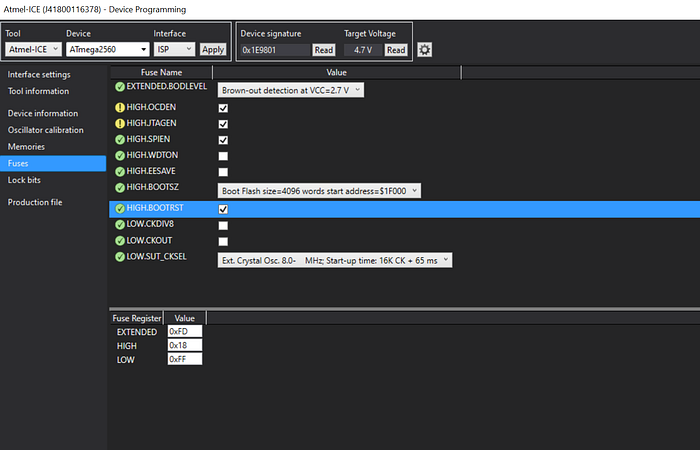Read the device signature

[324, 50]
